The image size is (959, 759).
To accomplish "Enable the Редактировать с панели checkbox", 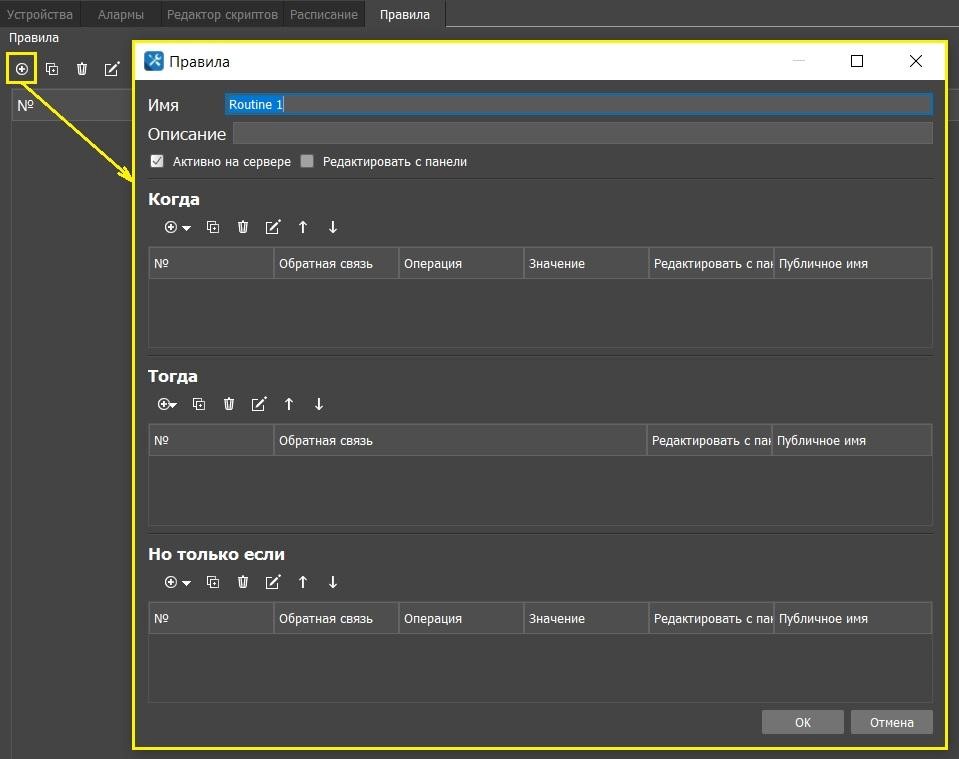I will (x=307, y=161).
